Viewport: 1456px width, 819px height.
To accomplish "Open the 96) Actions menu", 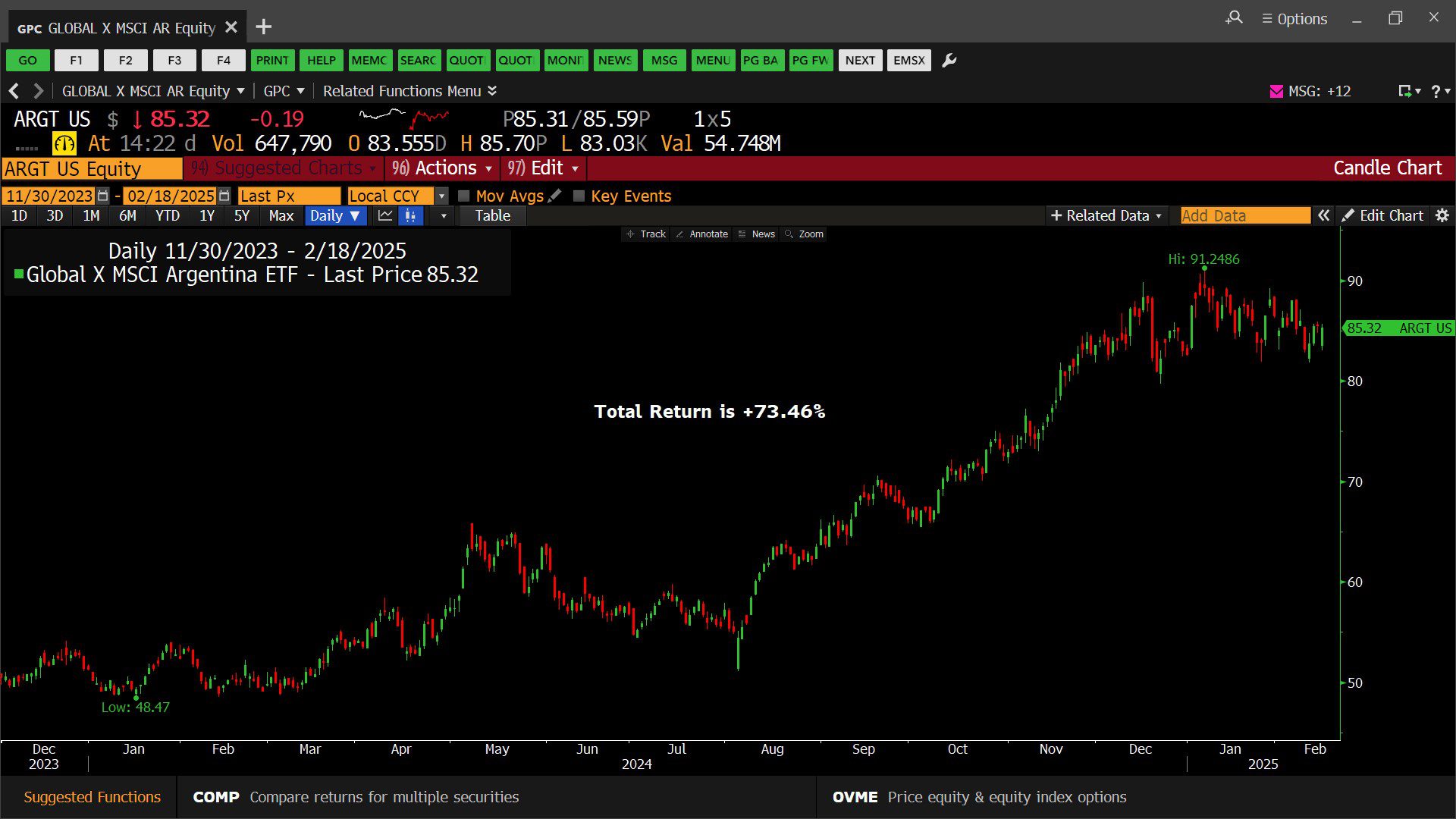I will click(x=443, y=168).
